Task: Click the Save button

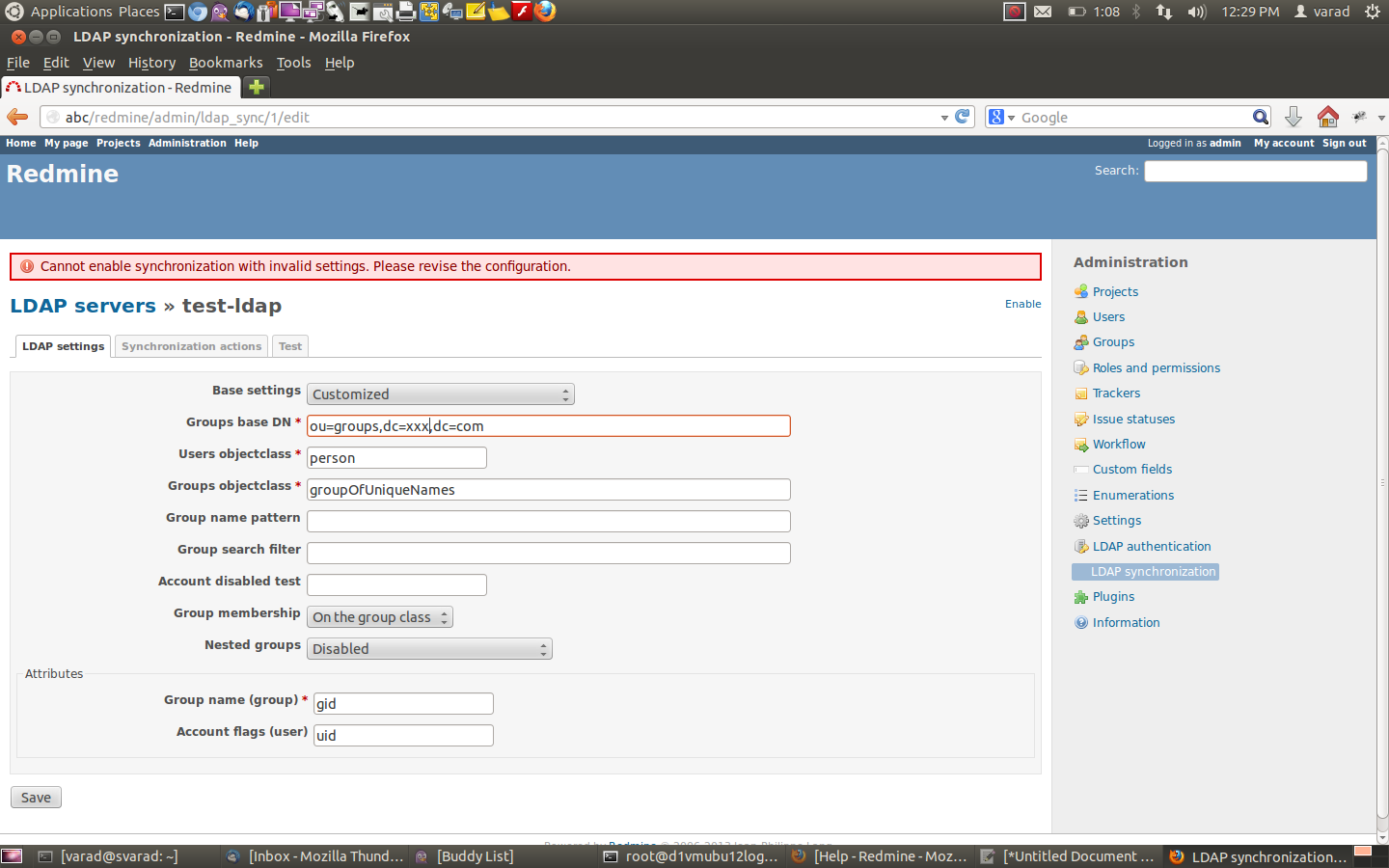Action: coord(36,798)
